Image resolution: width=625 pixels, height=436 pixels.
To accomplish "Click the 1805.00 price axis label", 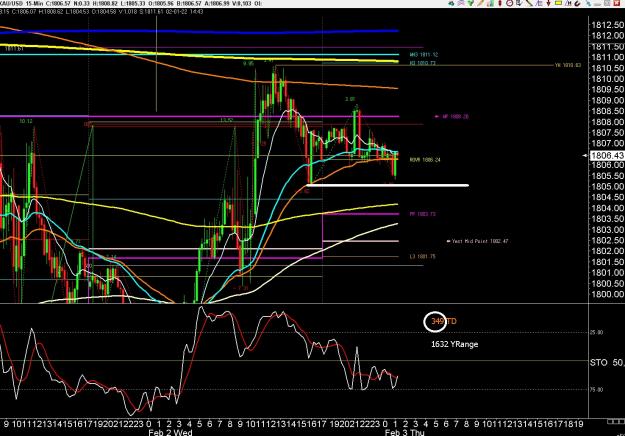I will pyautogui.click(x=607, y=187).
